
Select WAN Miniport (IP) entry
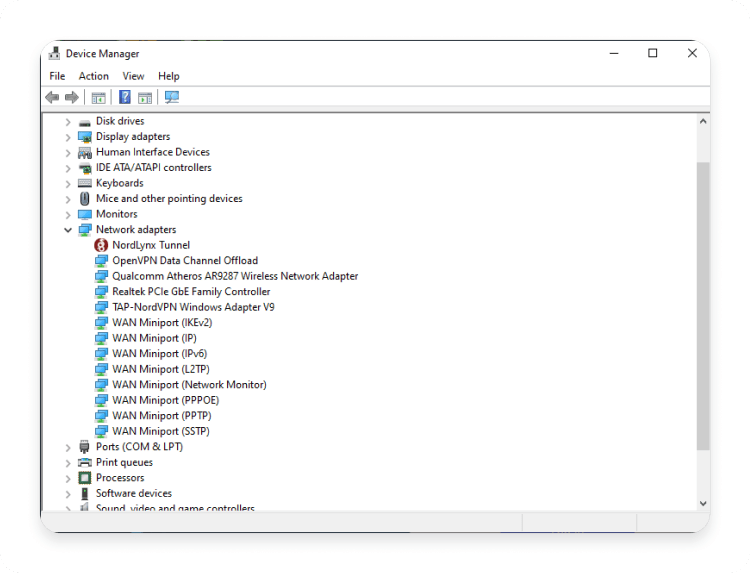pos(154,338)
